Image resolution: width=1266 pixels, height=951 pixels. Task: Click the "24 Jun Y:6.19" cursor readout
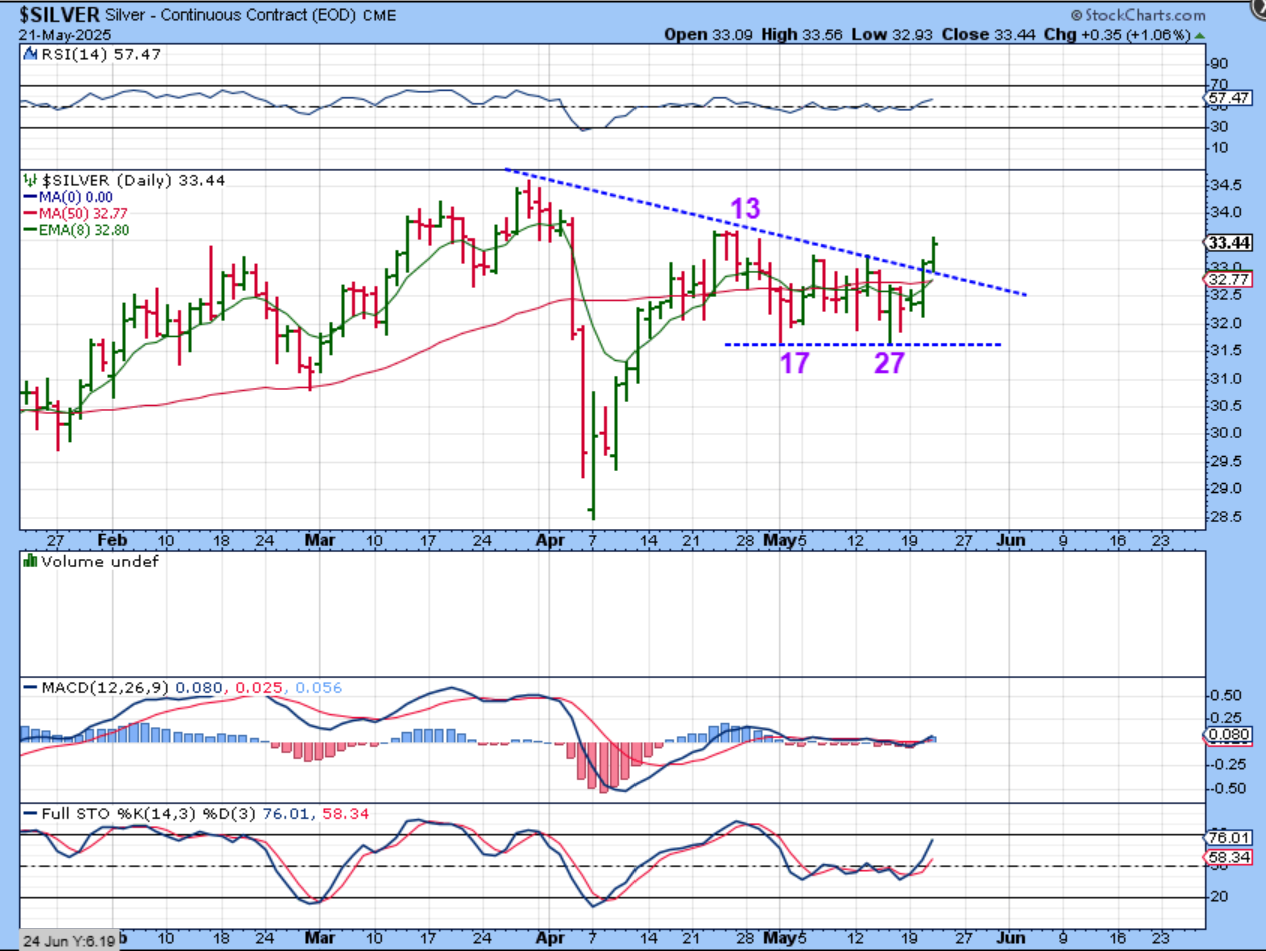click(x=68, y=941)
